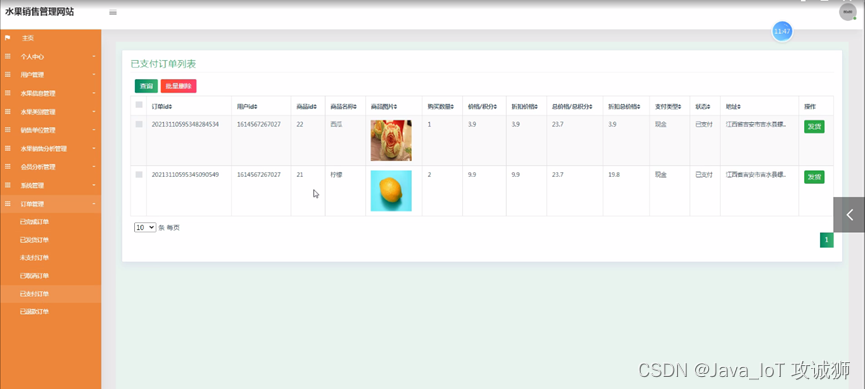Sort by the 折扣价格 column arrow

coord(535,106)
